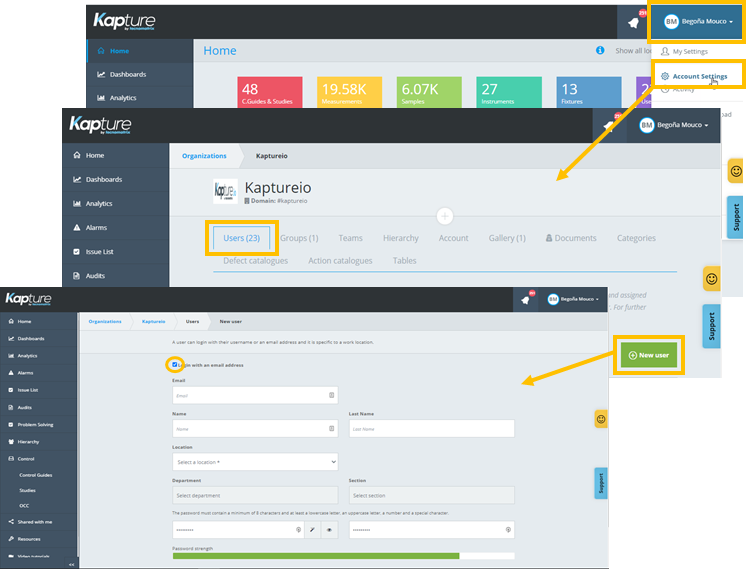
Task: Click Organizations breadcrumb in Kaptureio window
Action: click(204, 156)
